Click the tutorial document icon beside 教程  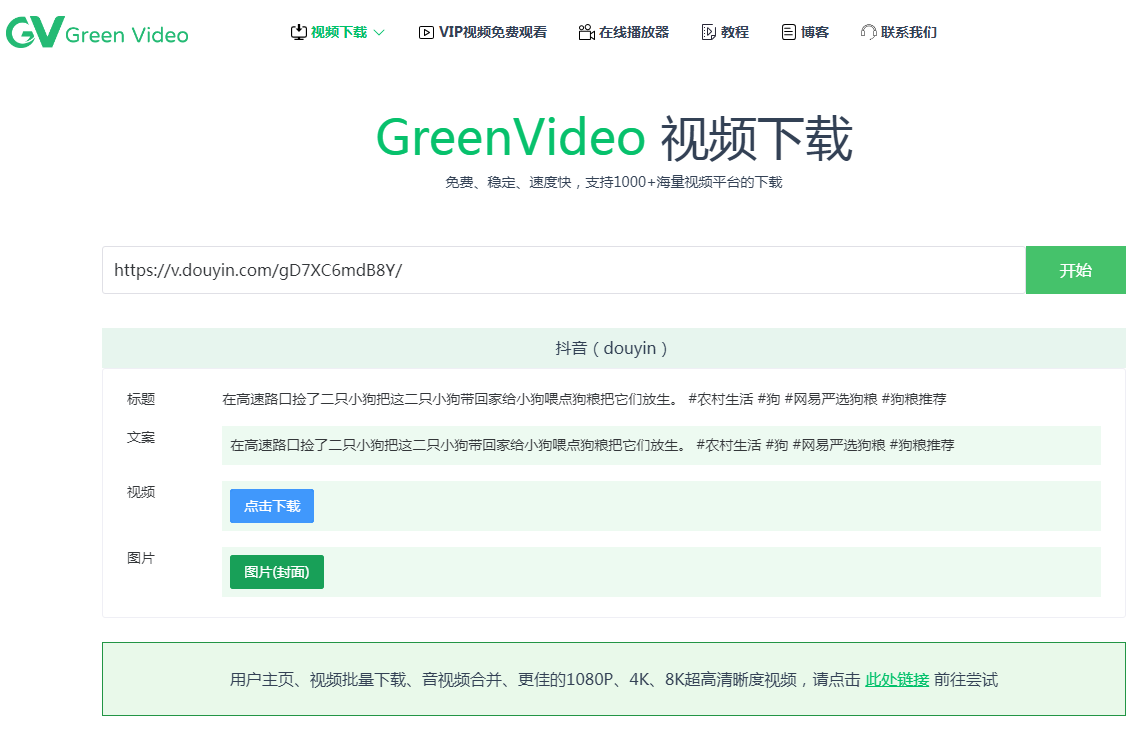tap(707, 31)
